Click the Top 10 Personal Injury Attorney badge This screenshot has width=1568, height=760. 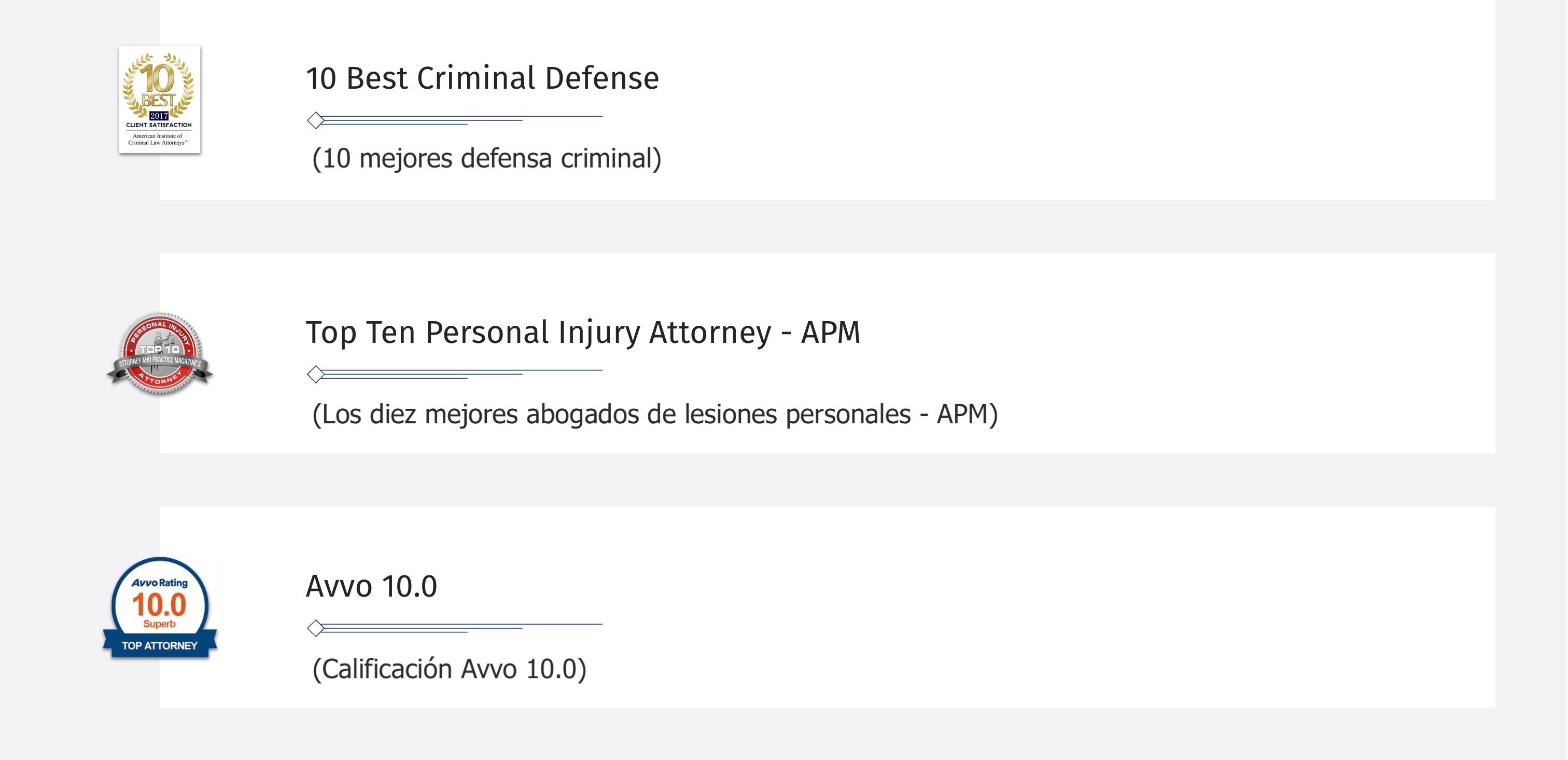(x=160, y=354)
